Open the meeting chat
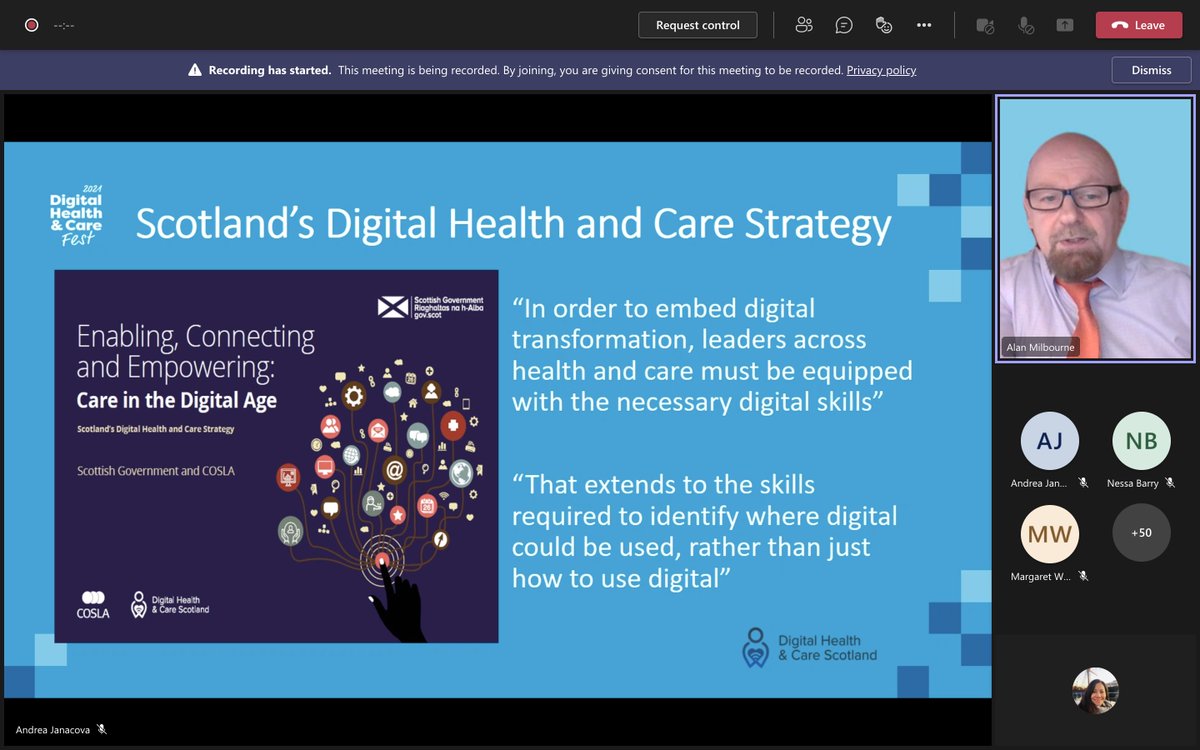Viewport: 1200px width, 750px height. click(x=844, y=25)
